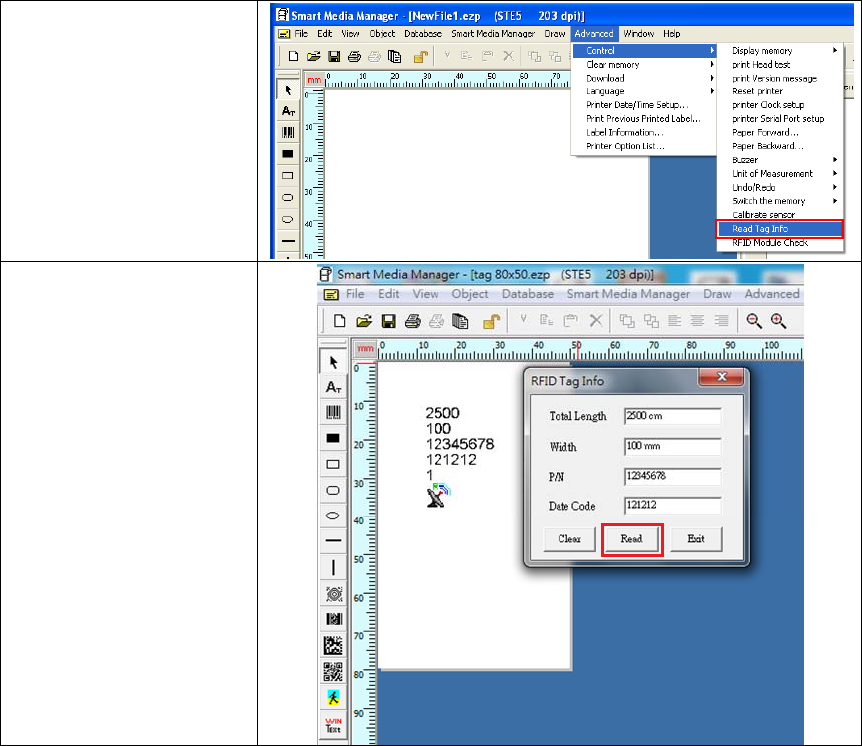862x746 pixels.
Task: Click the padlock icon in tag 80x50 window
Action: coord(491,321)
